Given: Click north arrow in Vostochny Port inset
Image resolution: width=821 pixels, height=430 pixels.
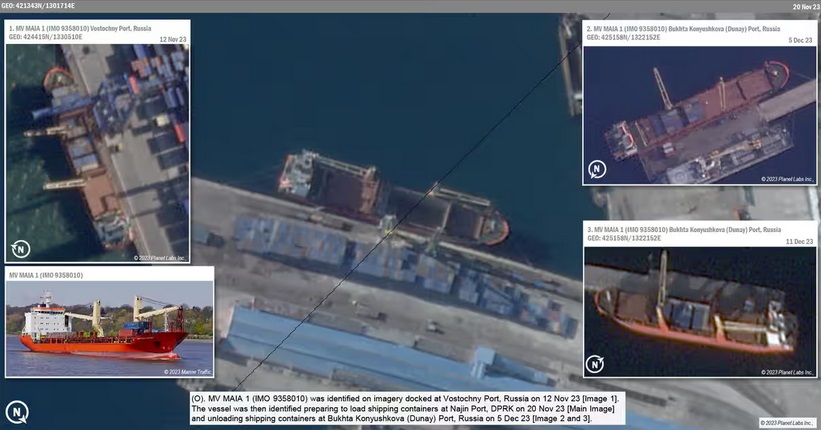Looking at the screenshot, I should [x=20, y=249].
